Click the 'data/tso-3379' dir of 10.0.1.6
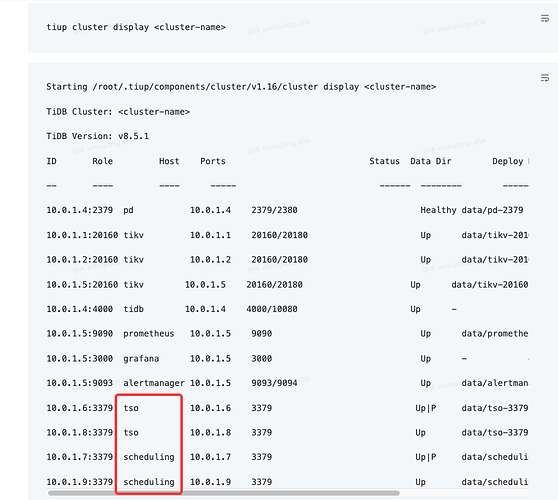The image size is (558, 500). [x=495, y=408]
